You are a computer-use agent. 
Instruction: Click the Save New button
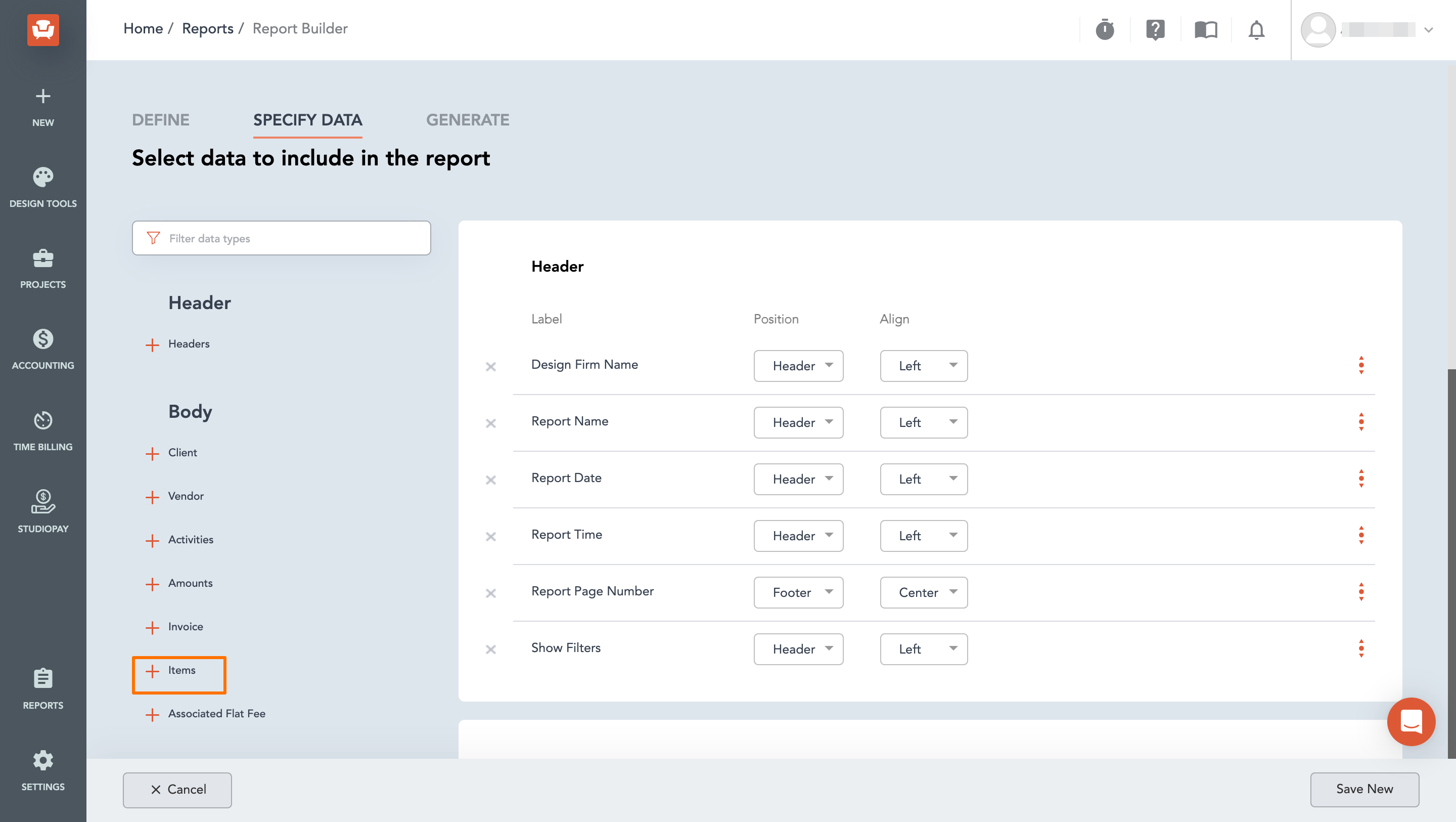pos(1364,789)
